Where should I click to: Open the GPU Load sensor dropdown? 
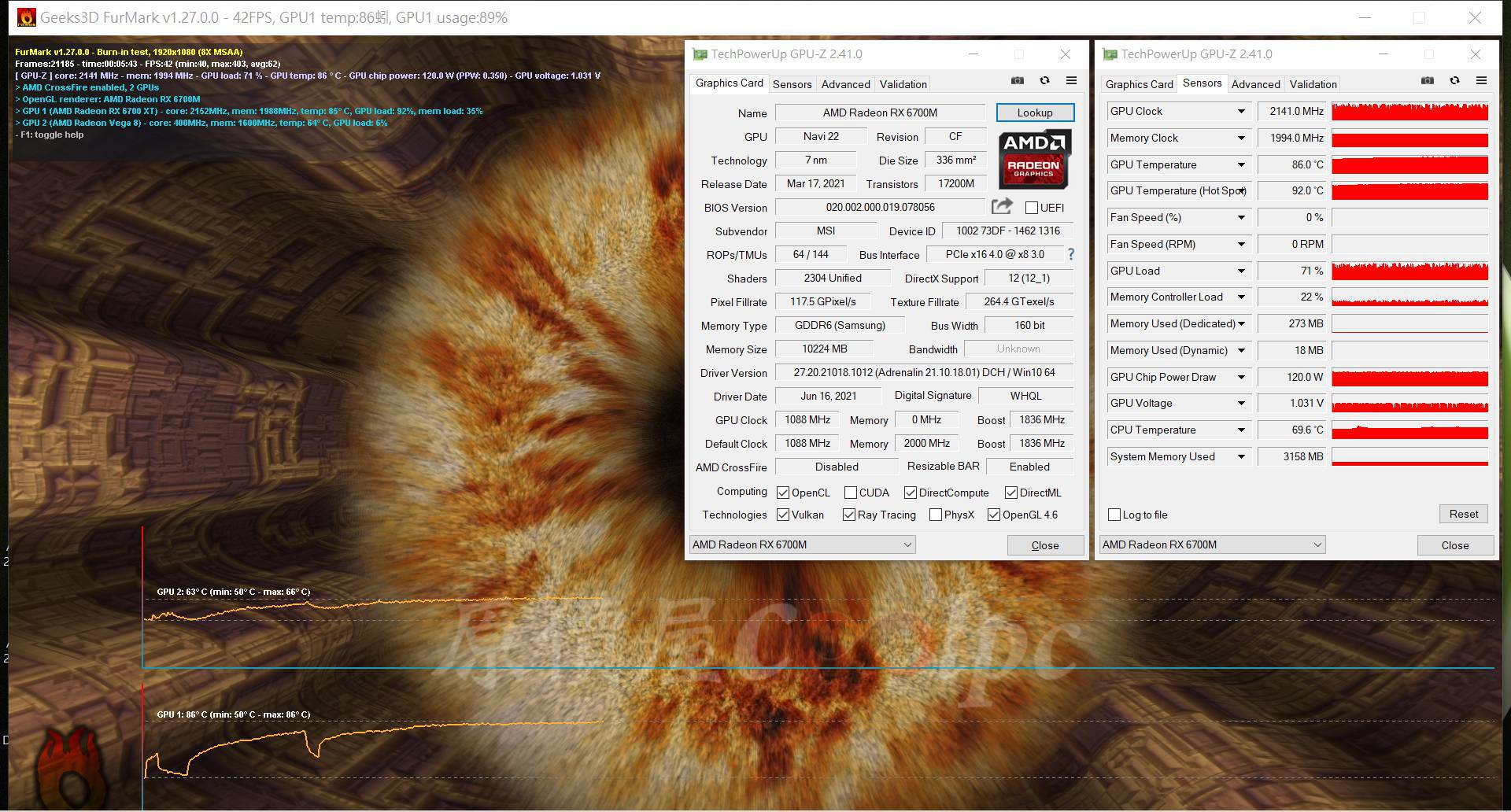pos(1241,271)
